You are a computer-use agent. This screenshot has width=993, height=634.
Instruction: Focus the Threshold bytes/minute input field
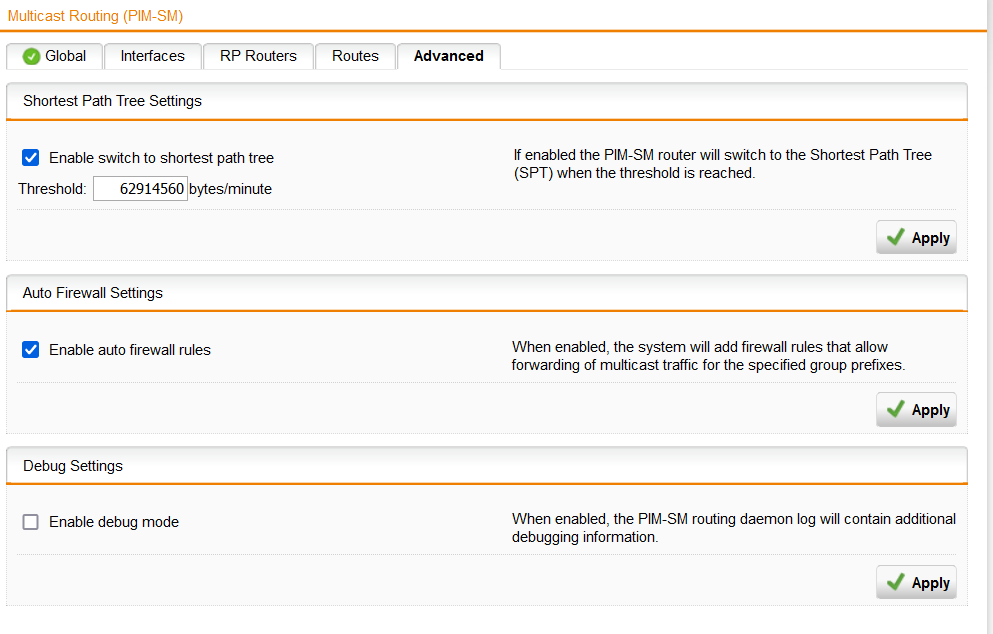[141, 189]
